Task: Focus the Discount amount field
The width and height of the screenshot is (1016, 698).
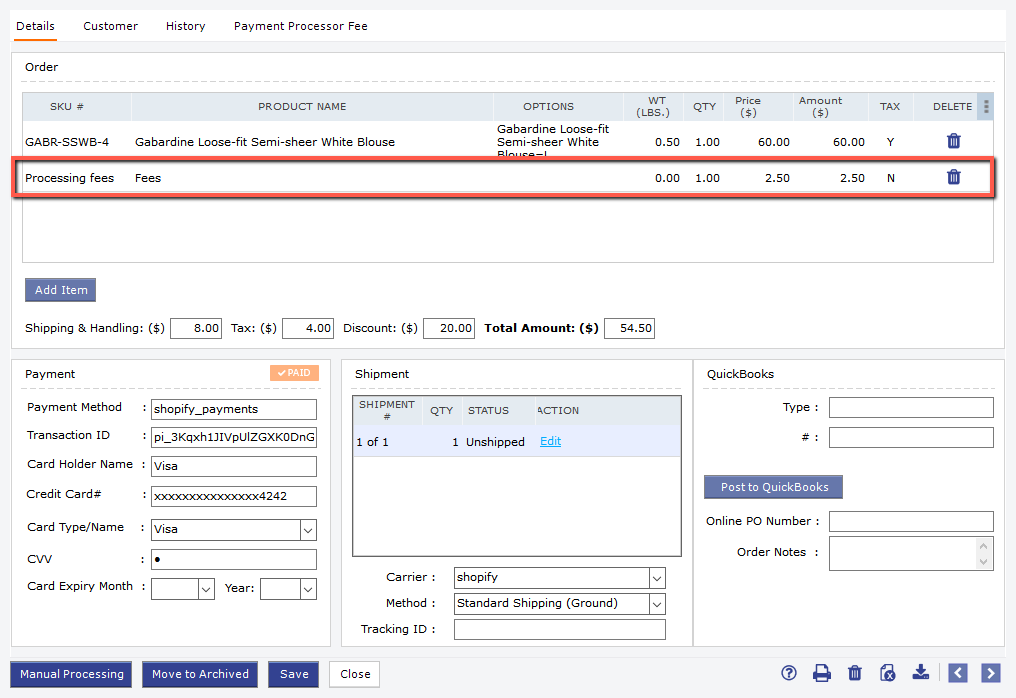Action: pyautogui.click(x=449, y=329)
